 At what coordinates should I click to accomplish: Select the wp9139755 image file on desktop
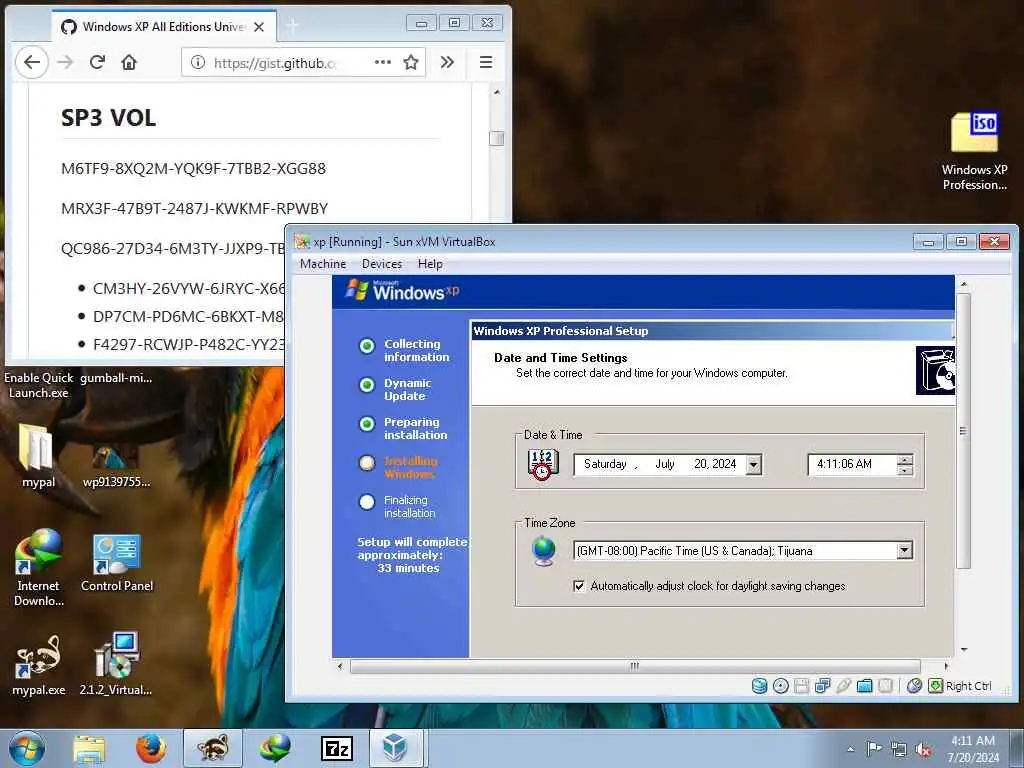[116, 465]
